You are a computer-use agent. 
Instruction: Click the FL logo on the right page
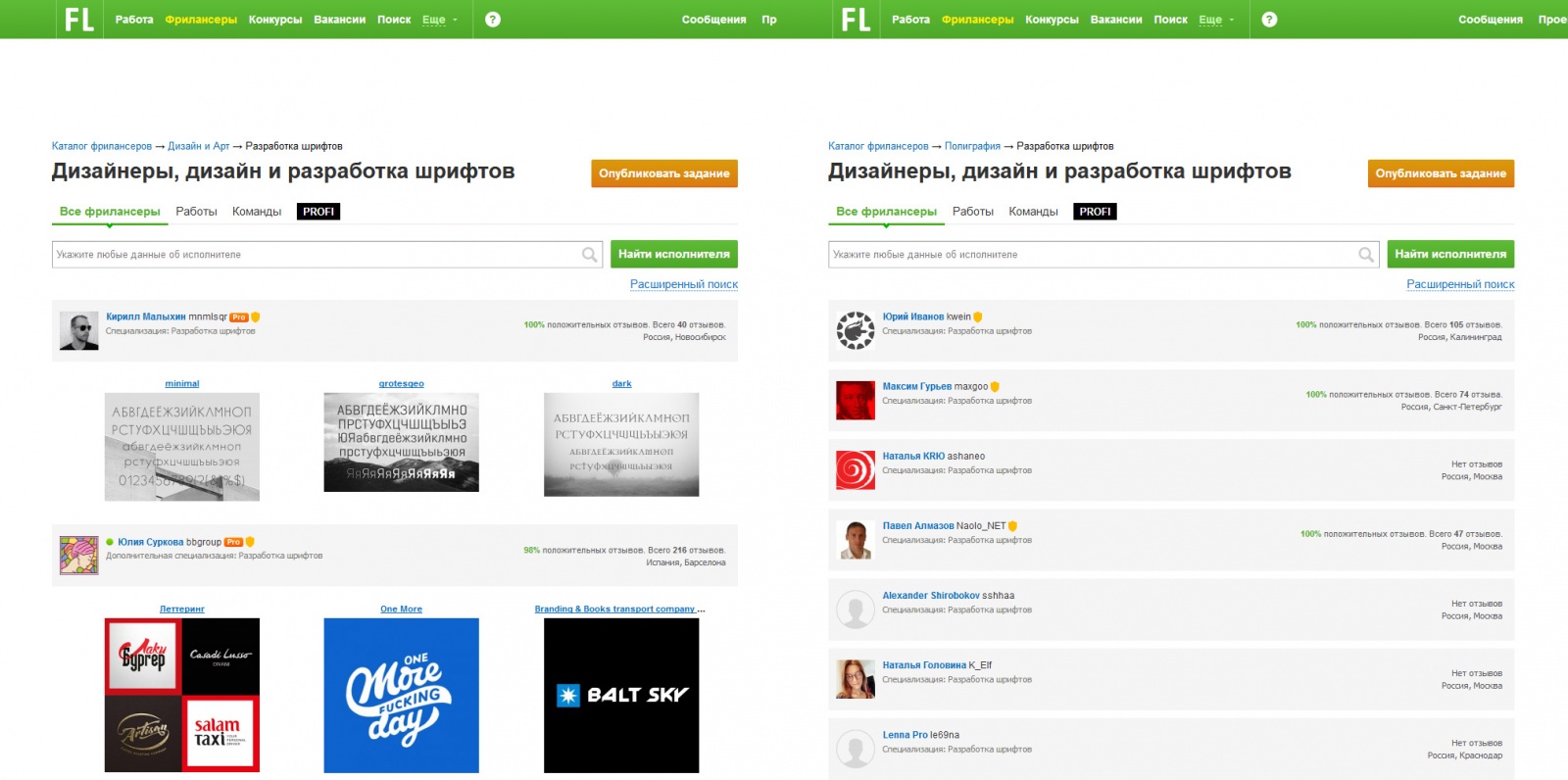856,20
